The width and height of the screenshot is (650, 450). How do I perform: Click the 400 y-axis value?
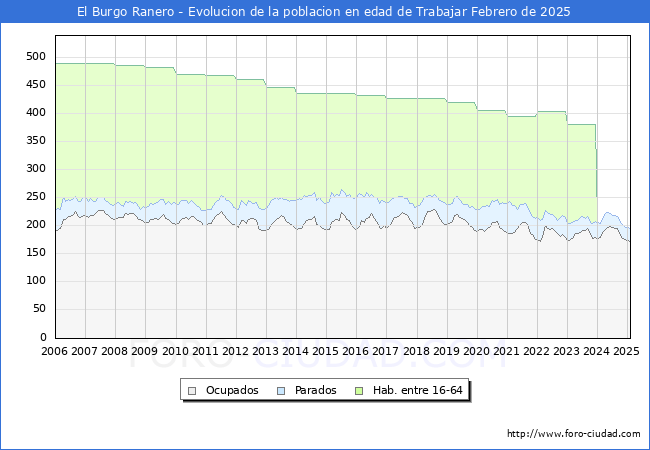click(x=36, y=113)
